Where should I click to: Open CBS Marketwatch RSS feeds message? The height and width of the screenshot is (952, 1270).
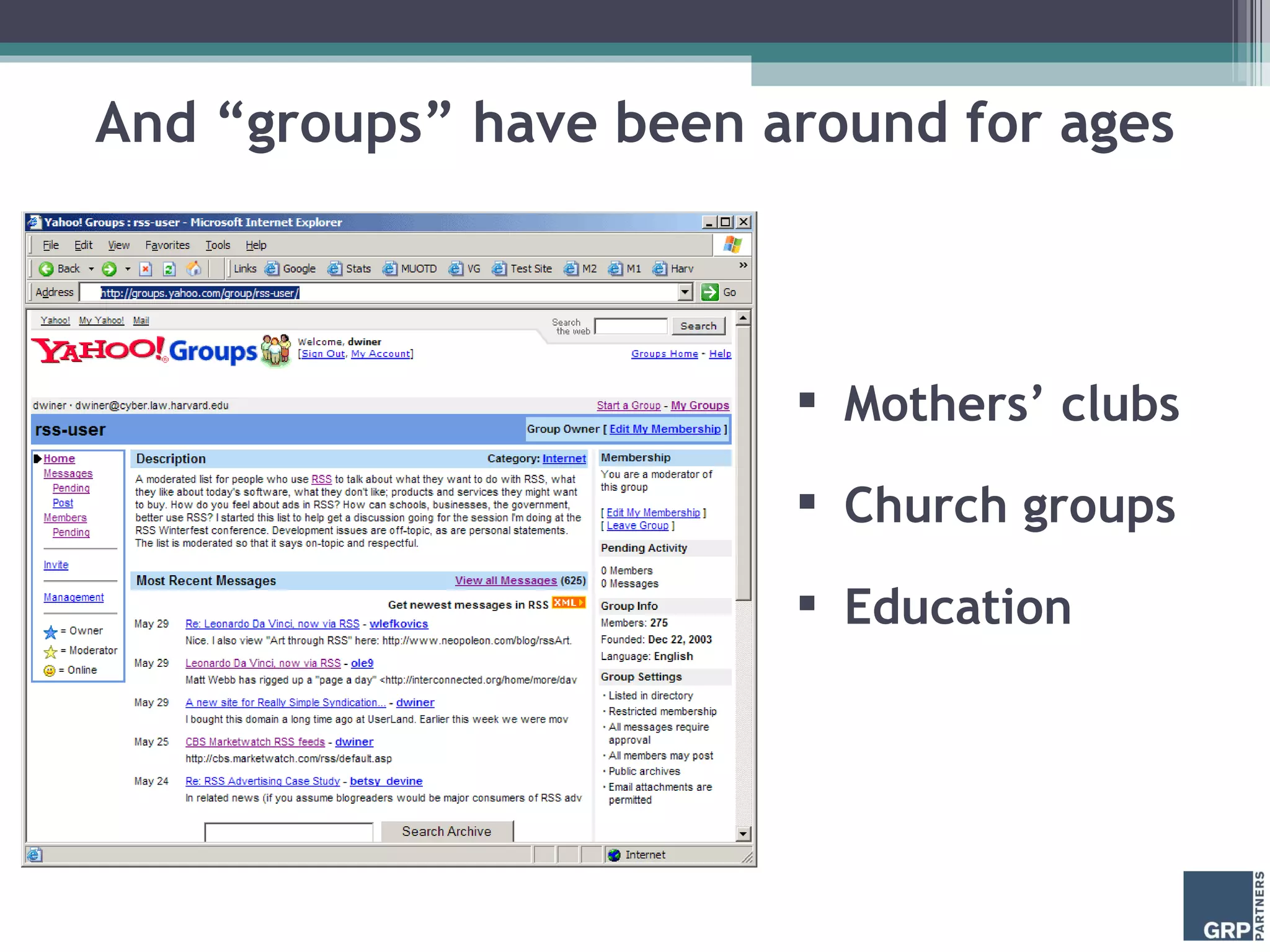click(255, 742)
